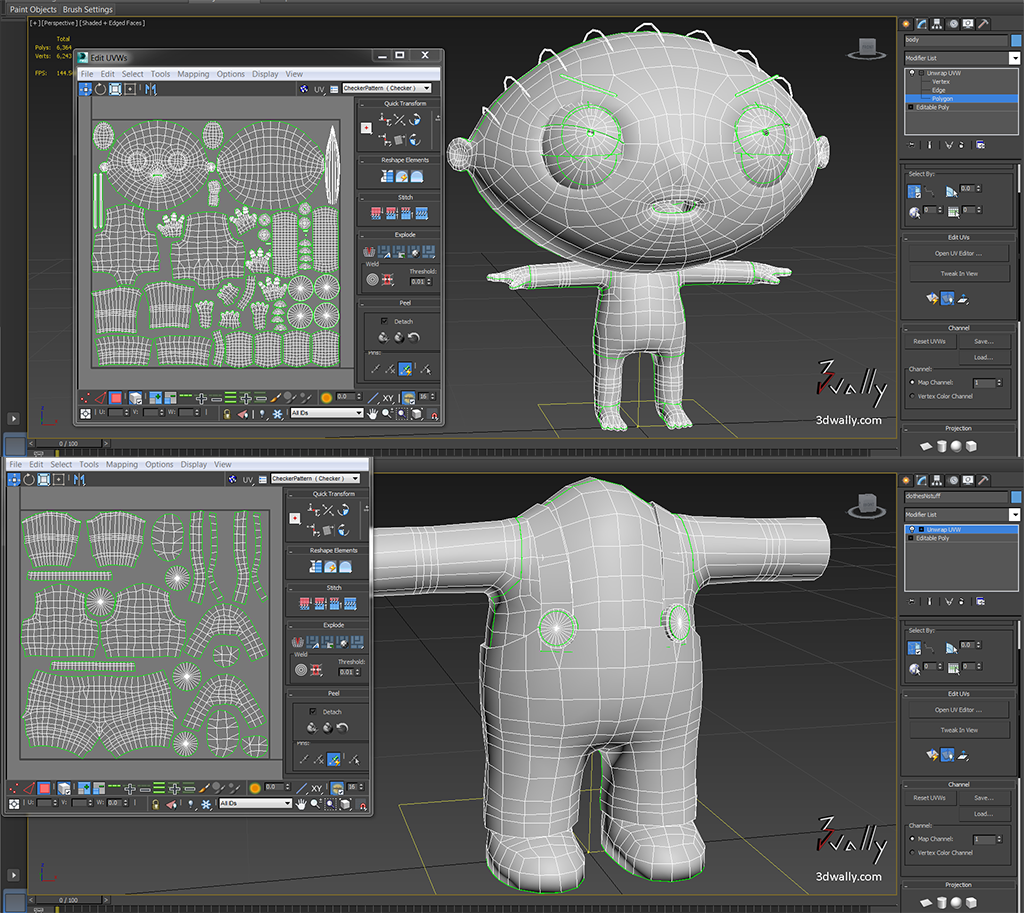Click Open UV Editor button in top panel

958,253
